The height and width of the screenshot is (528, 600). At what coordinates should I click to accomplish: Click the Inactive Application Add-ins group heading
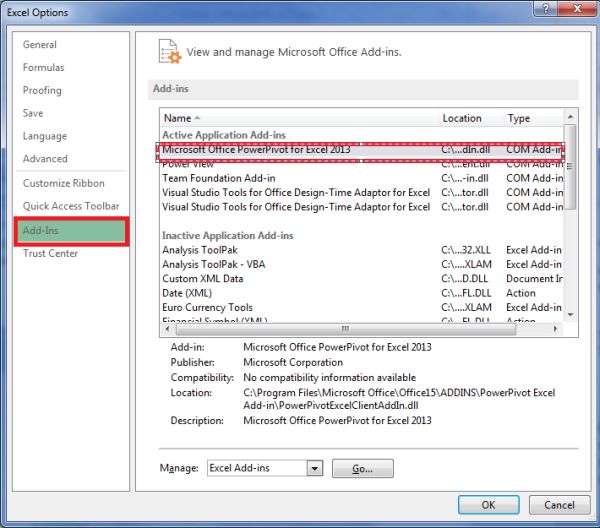tap(228, 236)
